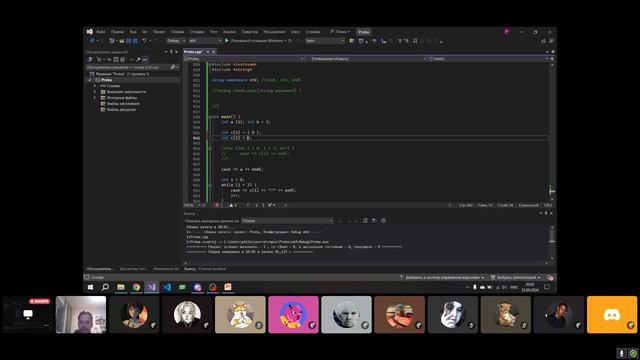Click the Output panel settings gear icon
Screen dimensions: 640x360
pyautogui.click(x=383, y=221)
